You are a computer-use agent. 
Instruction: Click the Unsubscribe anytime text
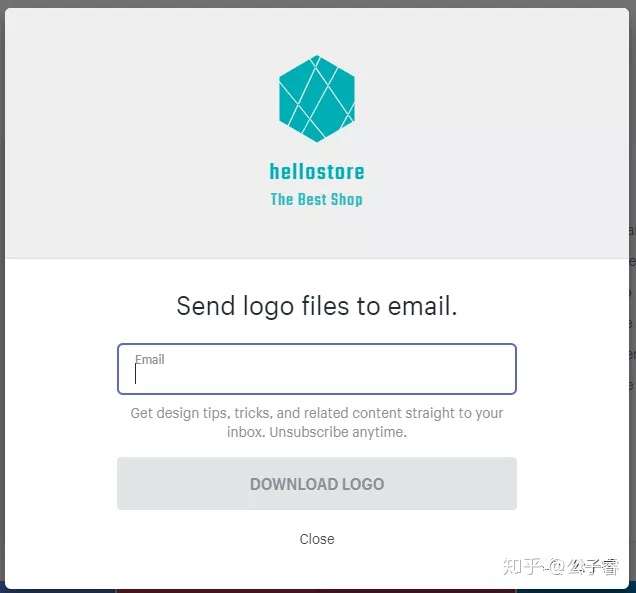click(338, 432)
